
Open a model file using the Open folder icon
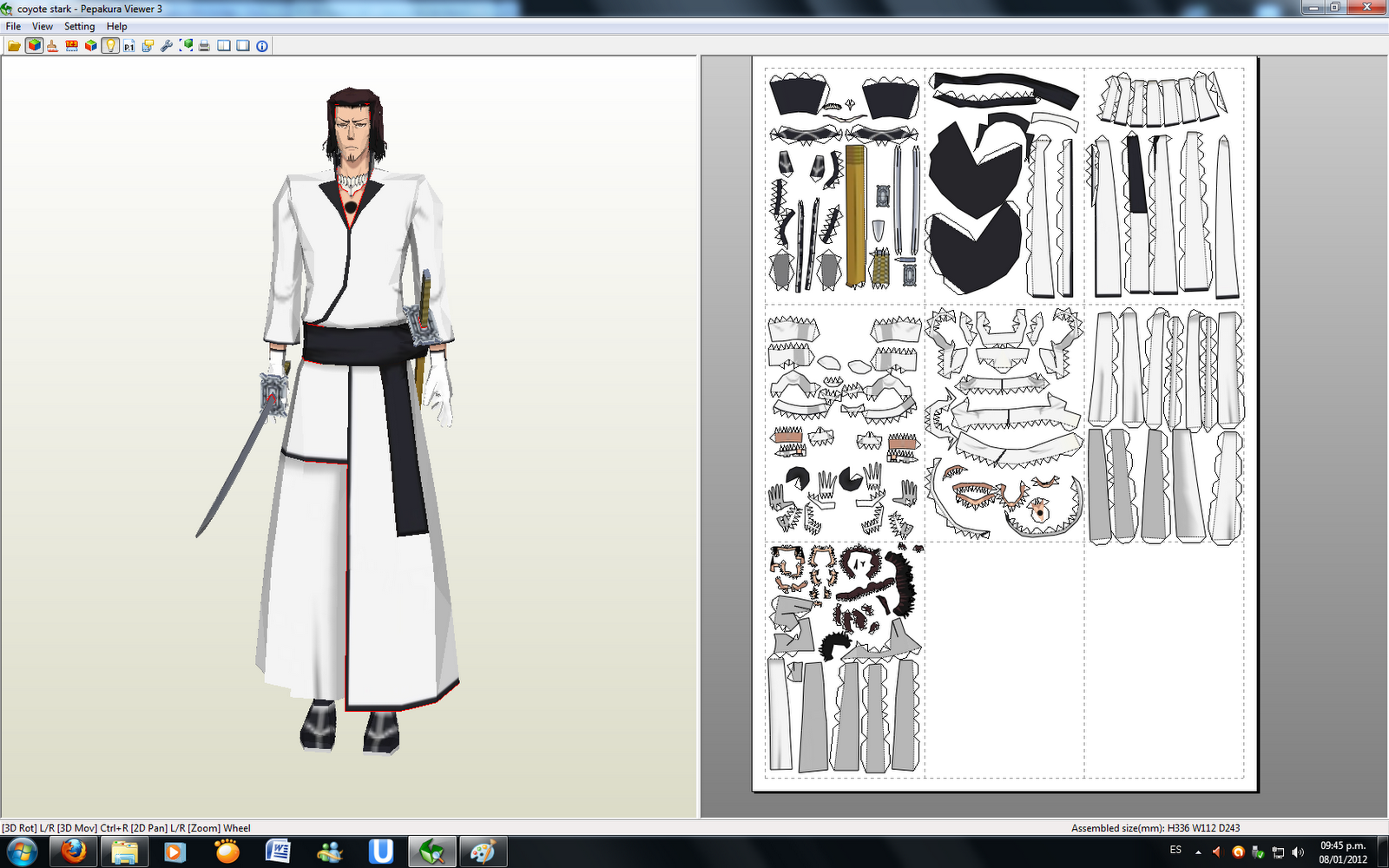[15, 45]
